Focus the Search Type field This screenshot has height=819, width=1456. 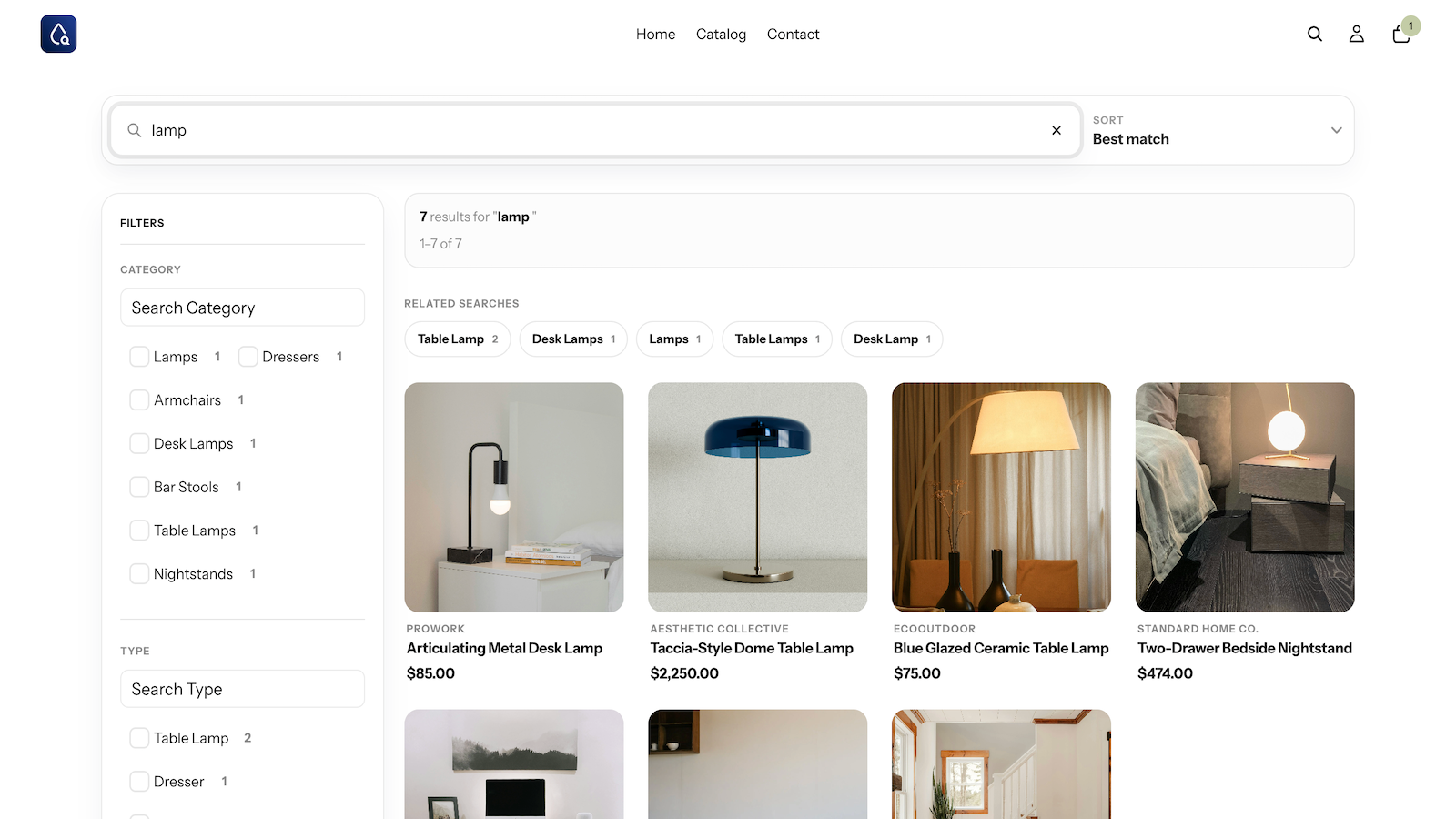(x=242, y=689)
